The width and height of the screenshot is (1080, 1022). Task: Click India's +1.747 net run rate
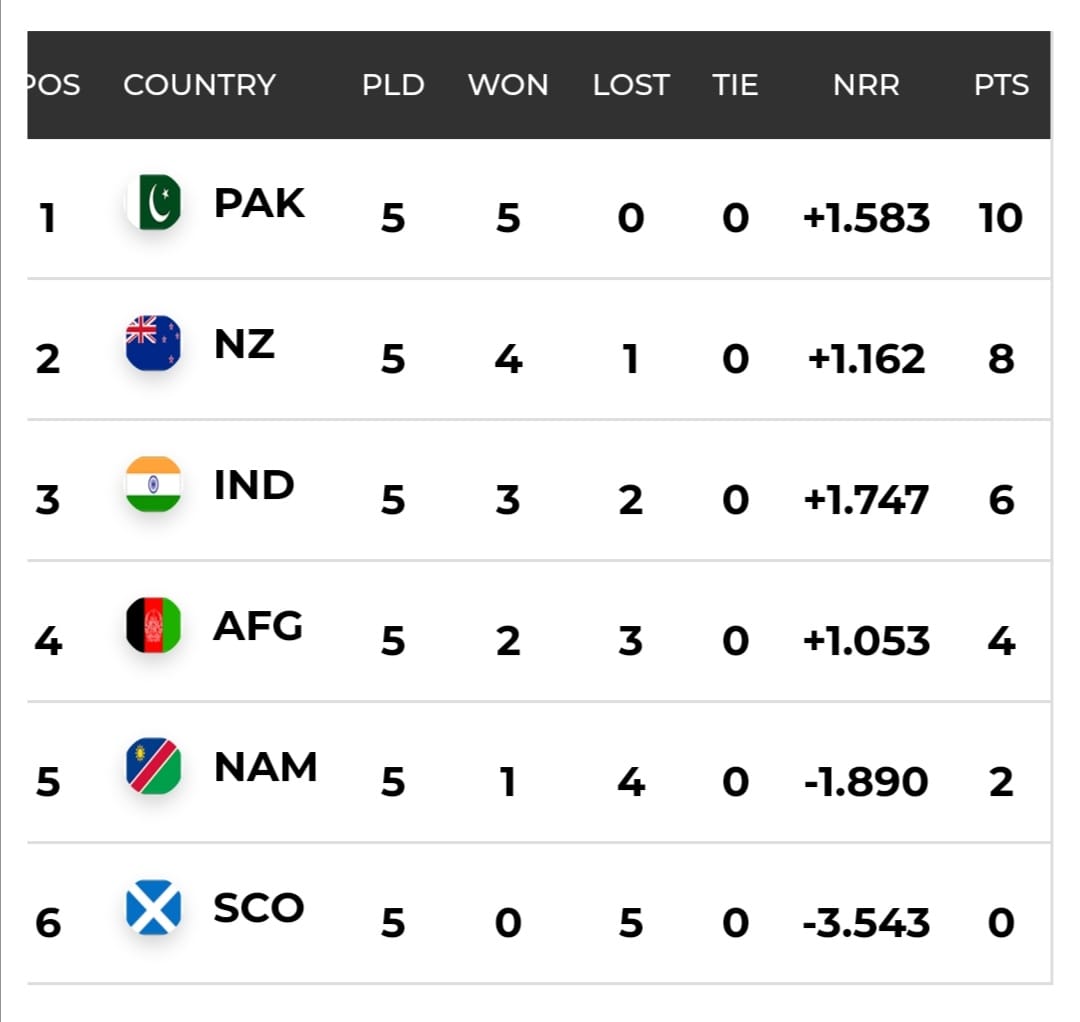click(866, 500)
